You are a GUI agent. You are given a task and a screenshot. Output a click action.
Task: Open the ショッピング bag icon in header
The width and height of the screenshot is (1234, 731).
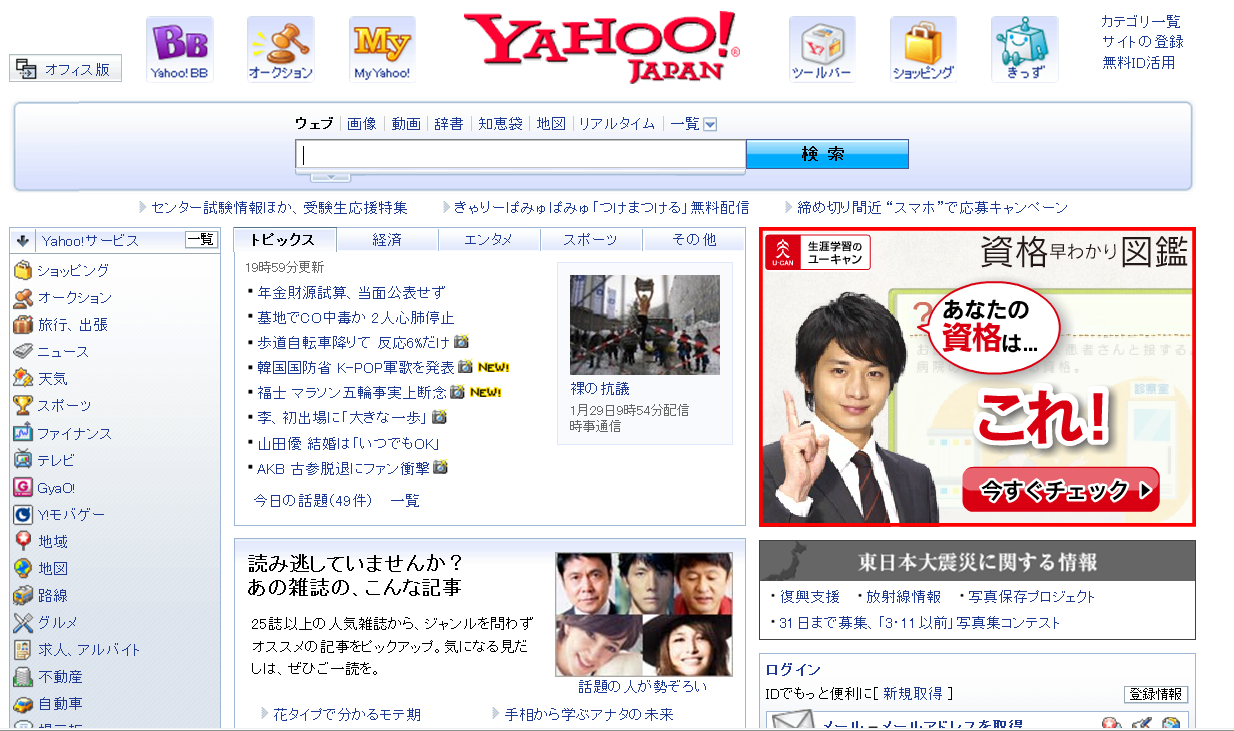tap(923, 49)
